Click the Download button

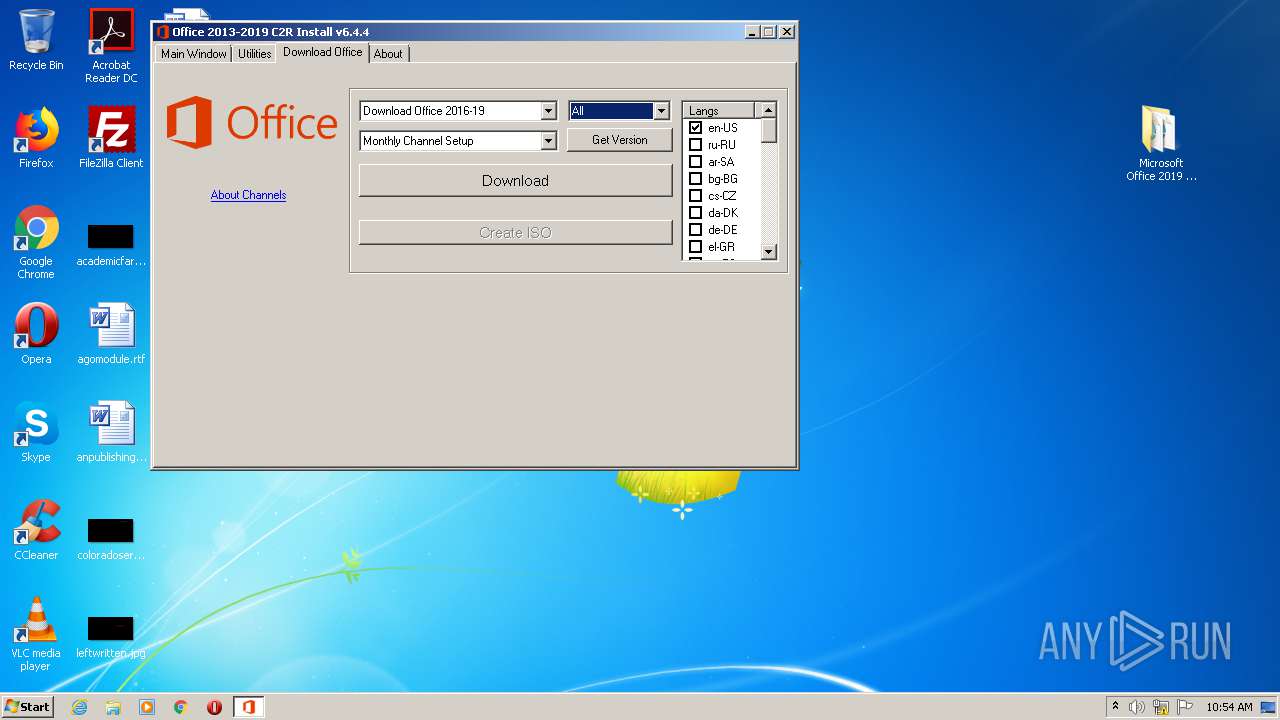click(515, 181)
